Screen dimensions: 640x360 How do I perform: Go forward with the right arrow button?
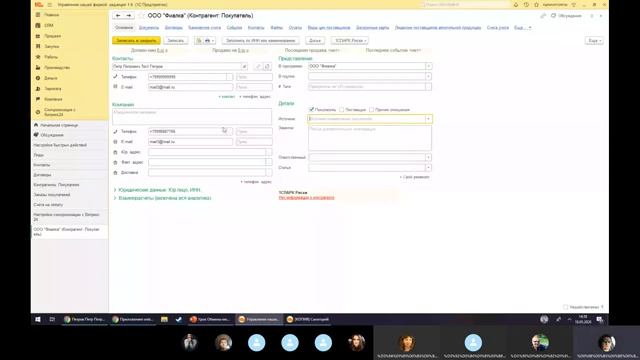(129, 16)
